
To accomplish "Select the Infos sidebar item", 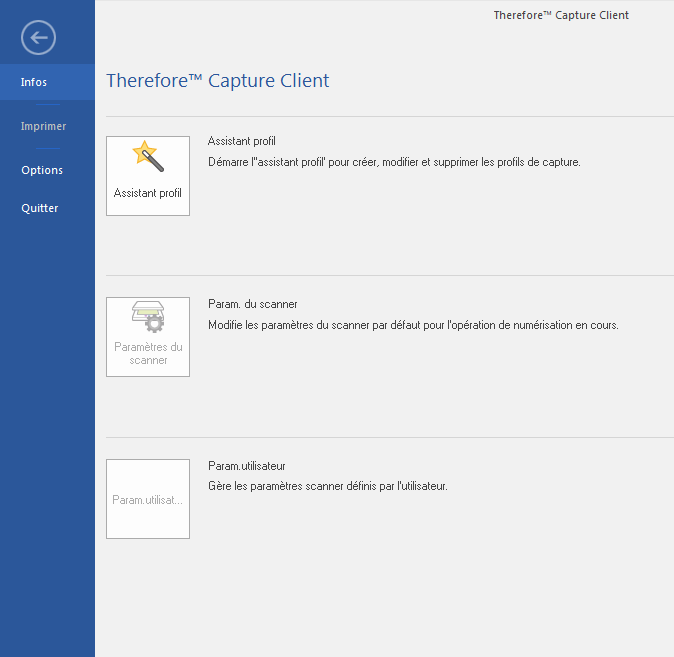I will [34, 82].
